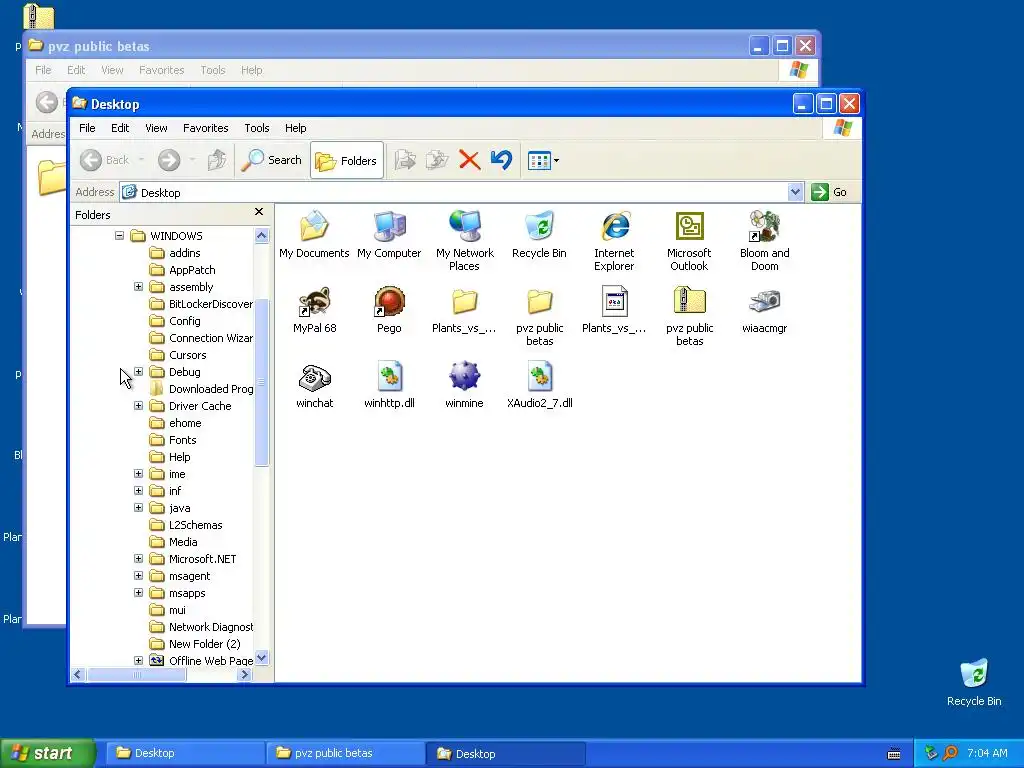
Task: Click the Search toolbar button
Action: point(272,160)
